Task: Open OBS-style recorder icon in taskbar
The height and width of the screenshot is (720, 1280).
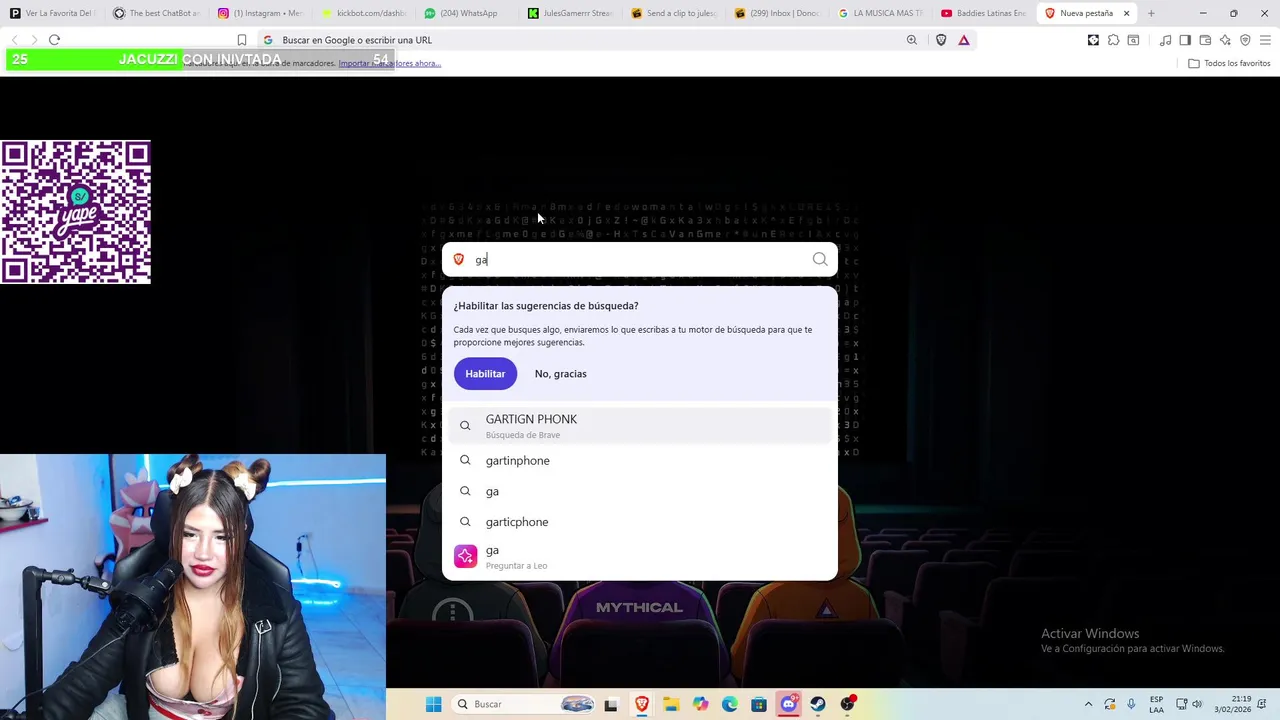Action: 848,704
